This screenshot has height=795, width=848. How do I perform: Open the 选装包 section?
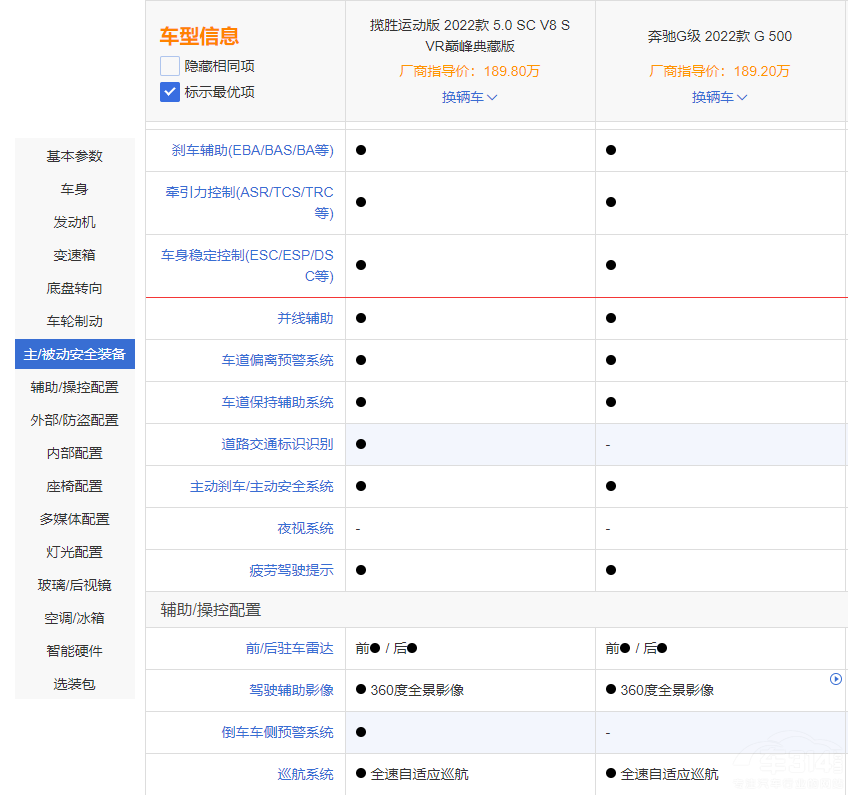73,683
